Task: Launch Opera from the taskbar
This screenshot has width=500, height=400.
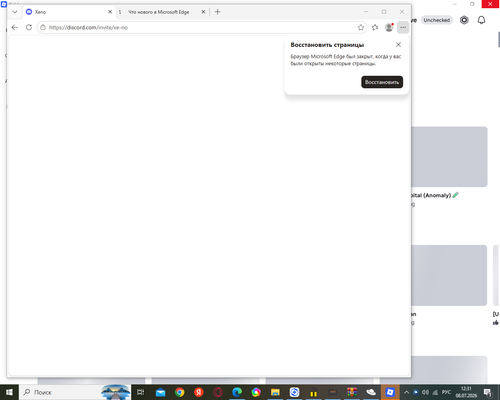Action: tap(218, 392)
